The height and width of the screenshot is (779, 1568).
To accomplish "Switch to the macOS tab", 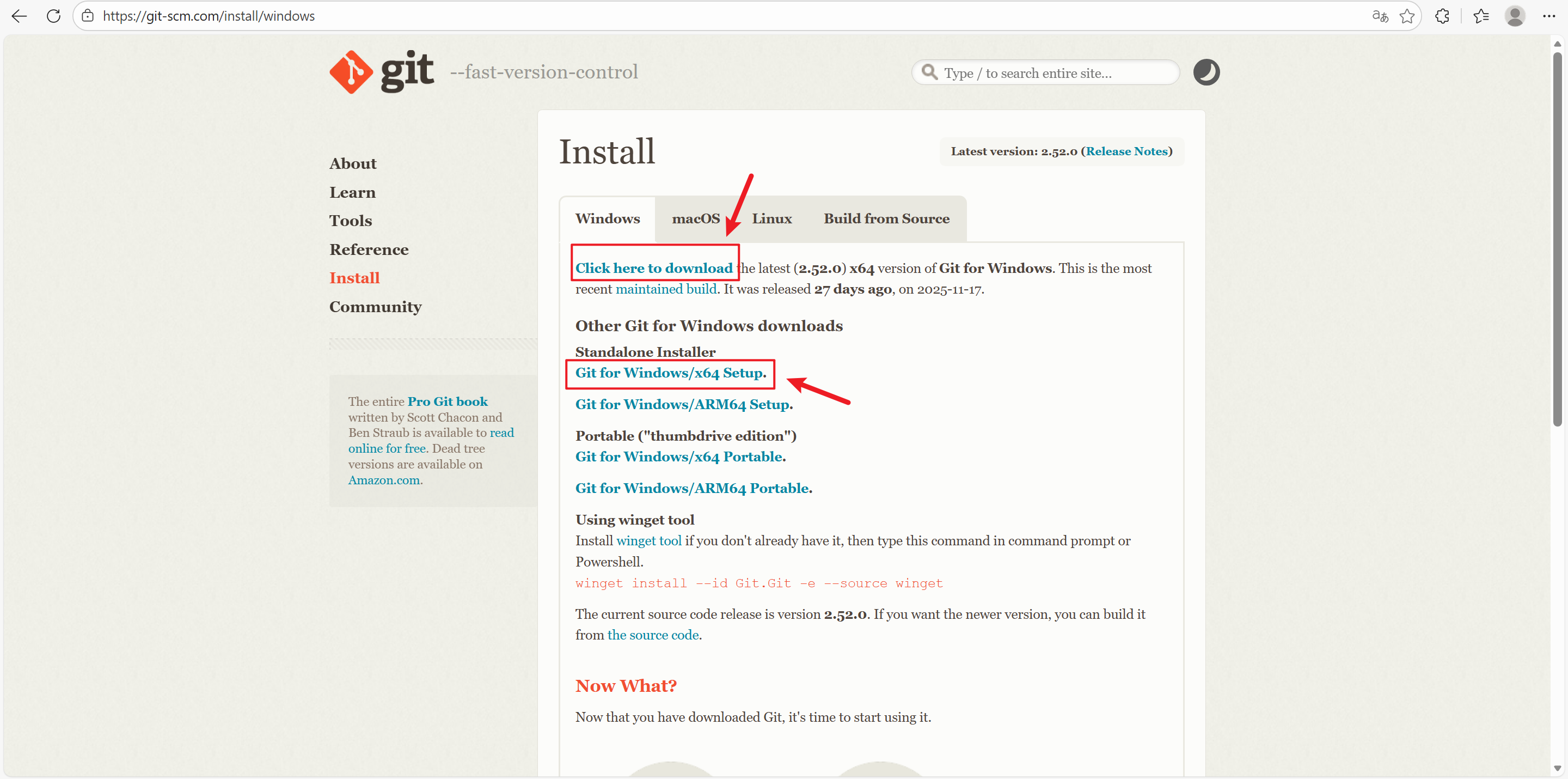I will (695, 218).
